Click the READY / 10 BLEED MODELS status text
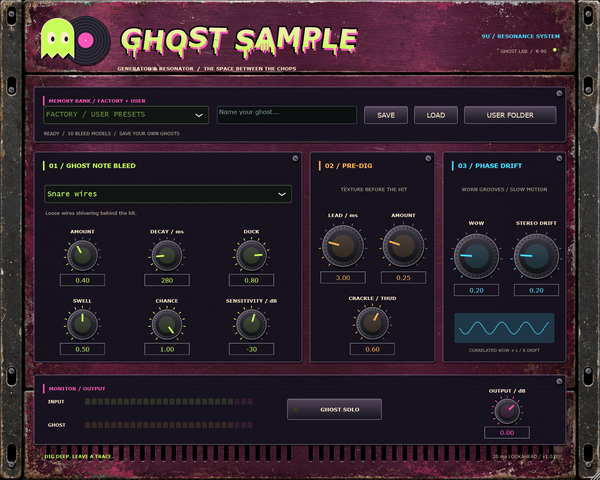The image size is (600, 480). click(112, 134)
